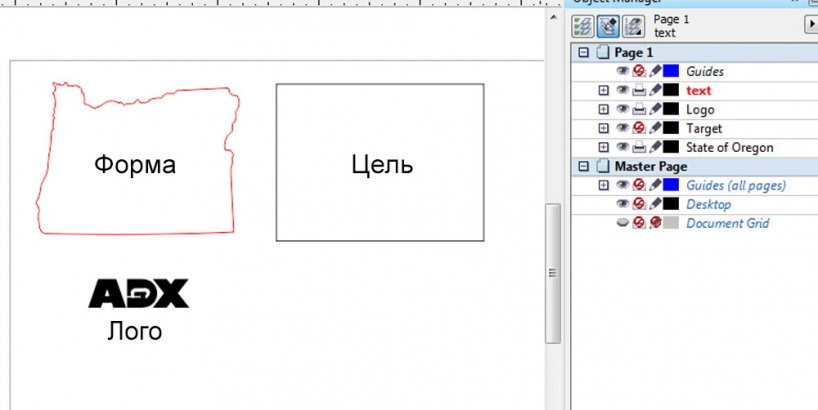Lock editing on the Guides layer pencil
This screenshot has width=818, height=410.
(x=655, y=71)
